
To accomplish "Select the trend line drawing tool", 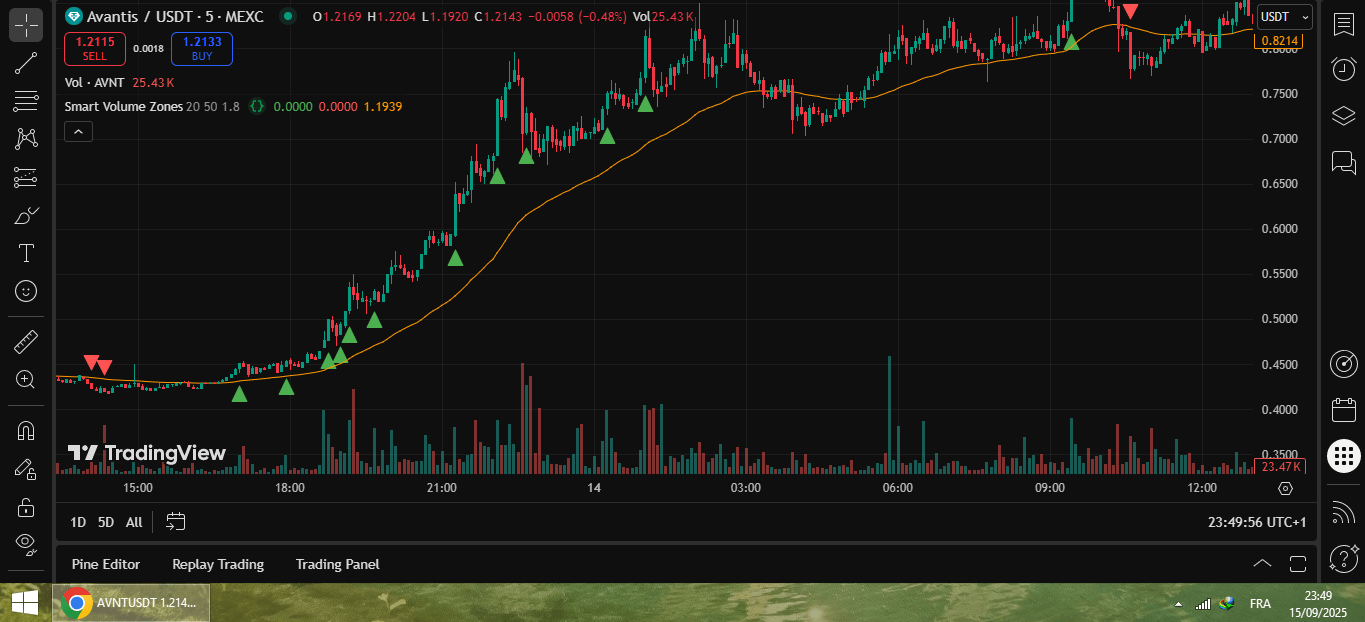I will click(x=26, y=63).
